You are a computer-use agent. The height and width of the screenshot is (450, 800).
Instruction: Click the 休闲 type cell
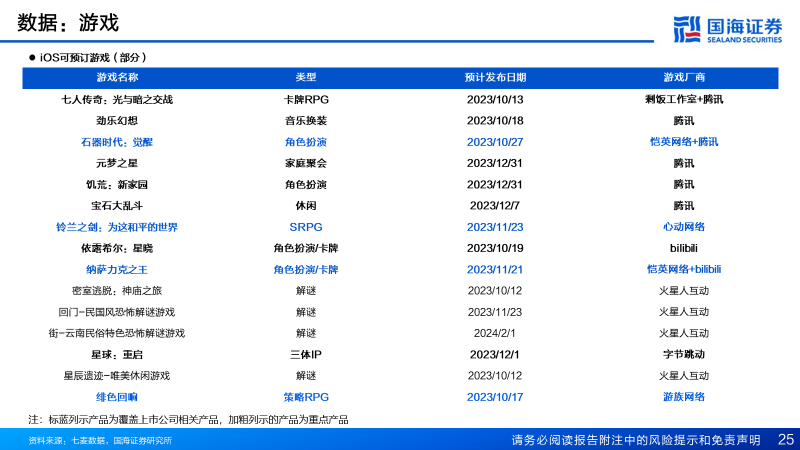point(306,206)
